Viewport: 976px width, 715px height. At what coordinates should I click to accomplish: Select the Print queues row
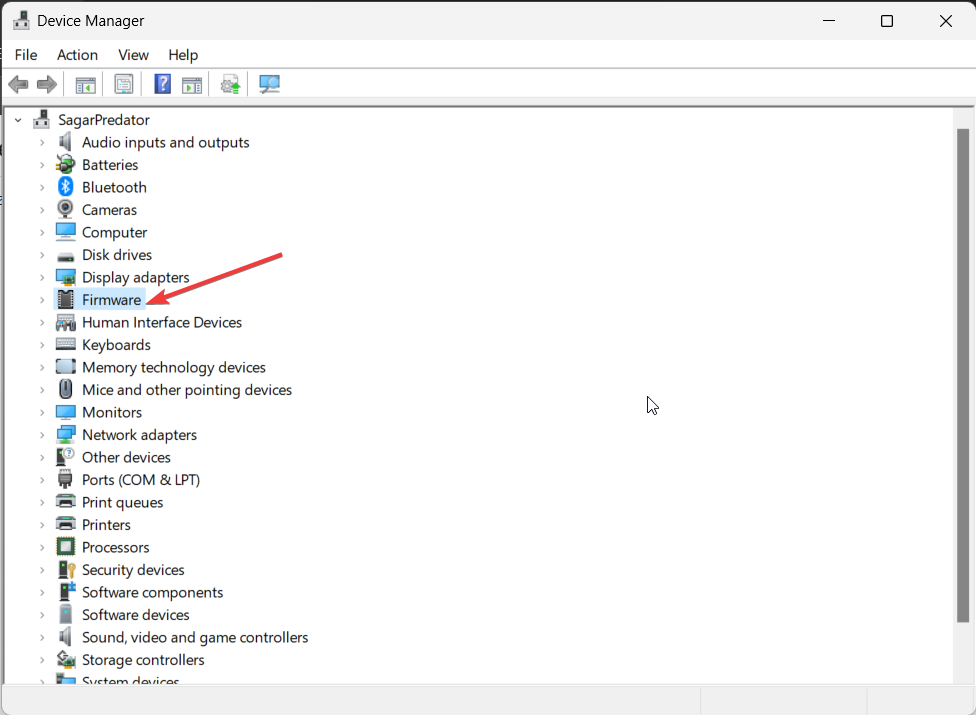pos(123,502)
